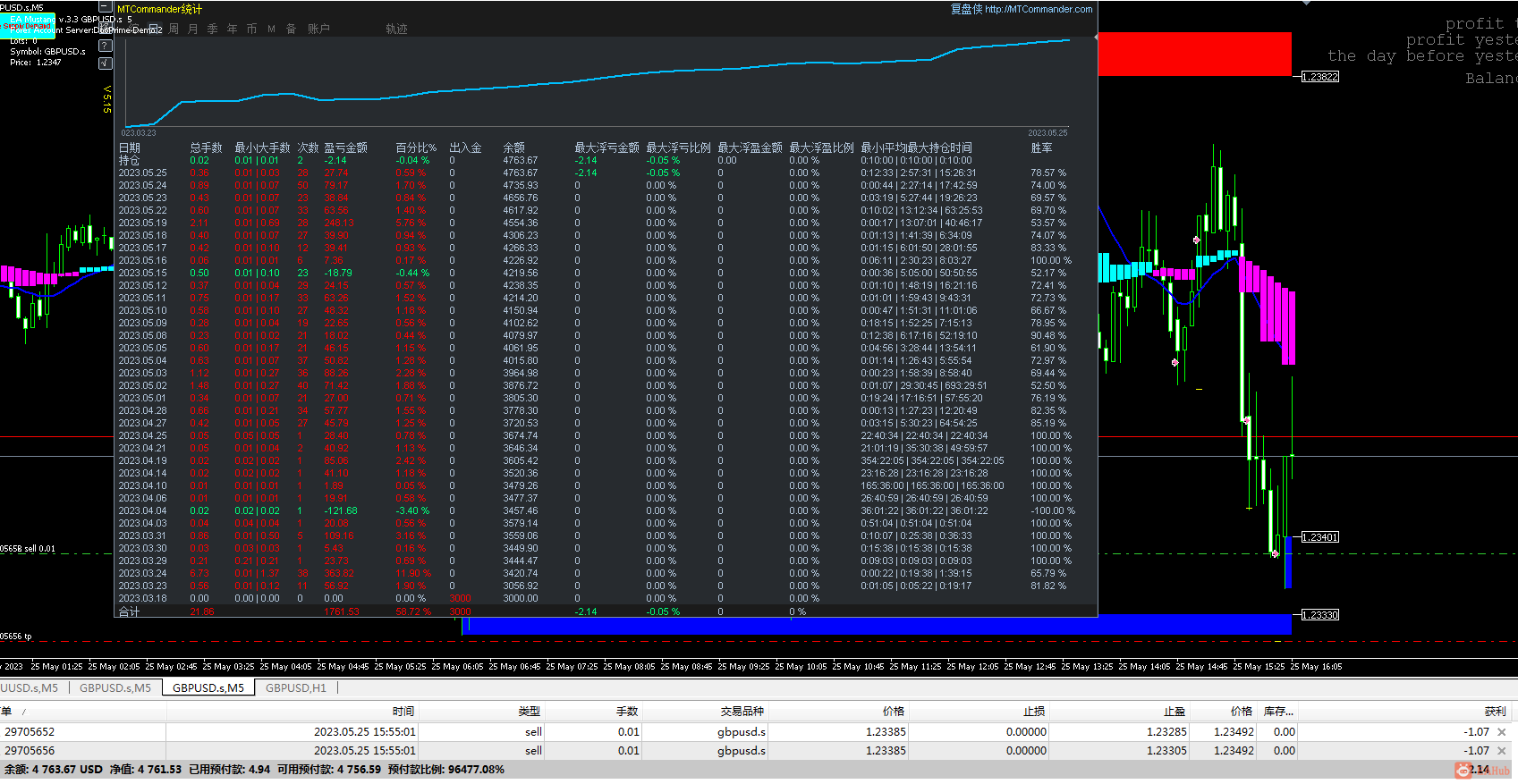Click the 25 May 10:05 time axis label
The width and height of the screenshot is (1518, 784).
point(801,667)
